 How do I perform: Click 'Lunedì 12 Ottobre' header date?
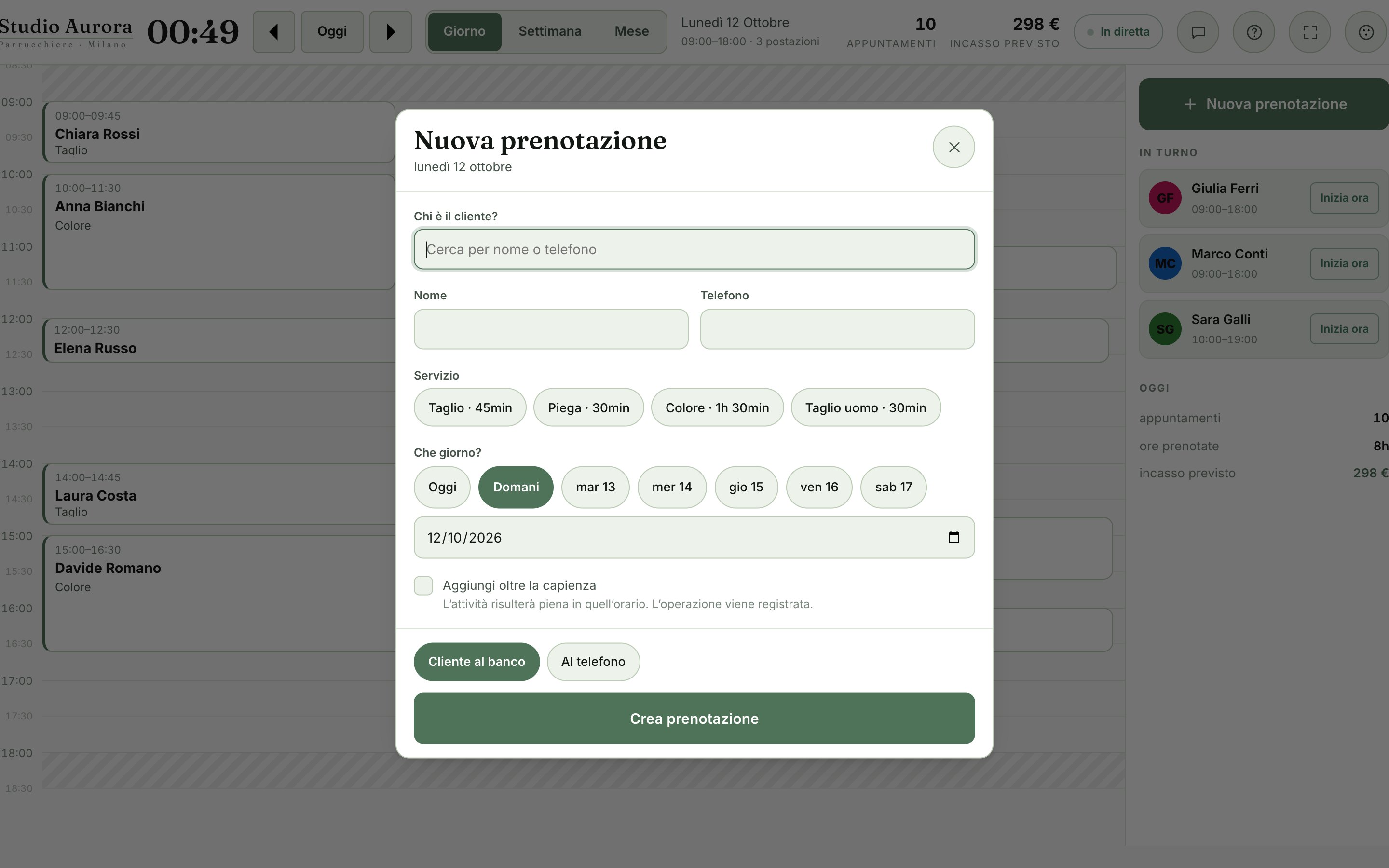[735, 23]
